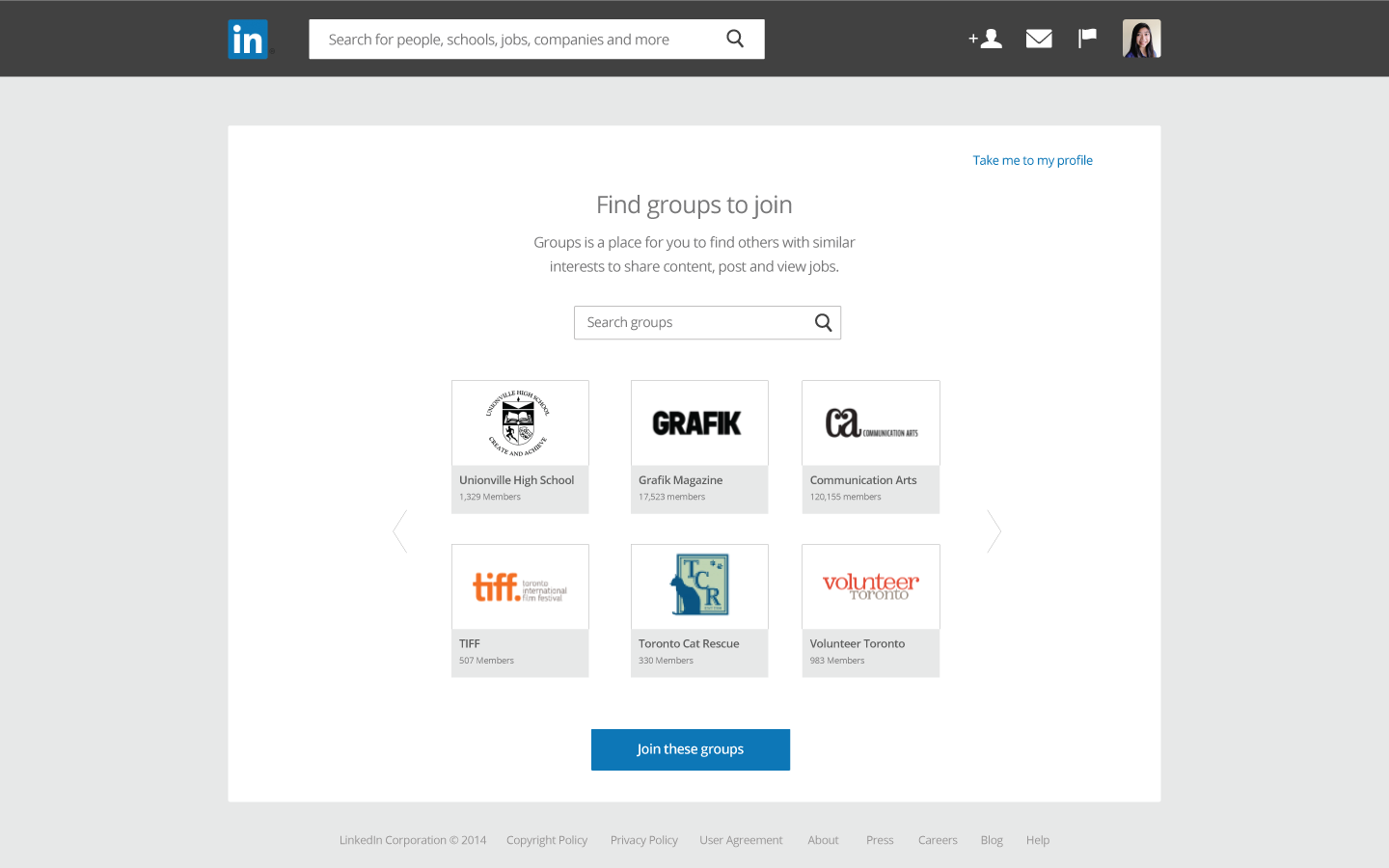Select the Volunteer Toronto group card
The width and height of the screenshot is (1389, 868).
pyautogui.click(x=871, y=610)
